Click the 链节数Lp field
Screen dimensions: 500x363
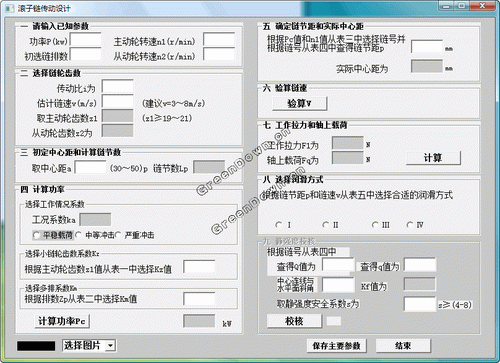[209, 167]
